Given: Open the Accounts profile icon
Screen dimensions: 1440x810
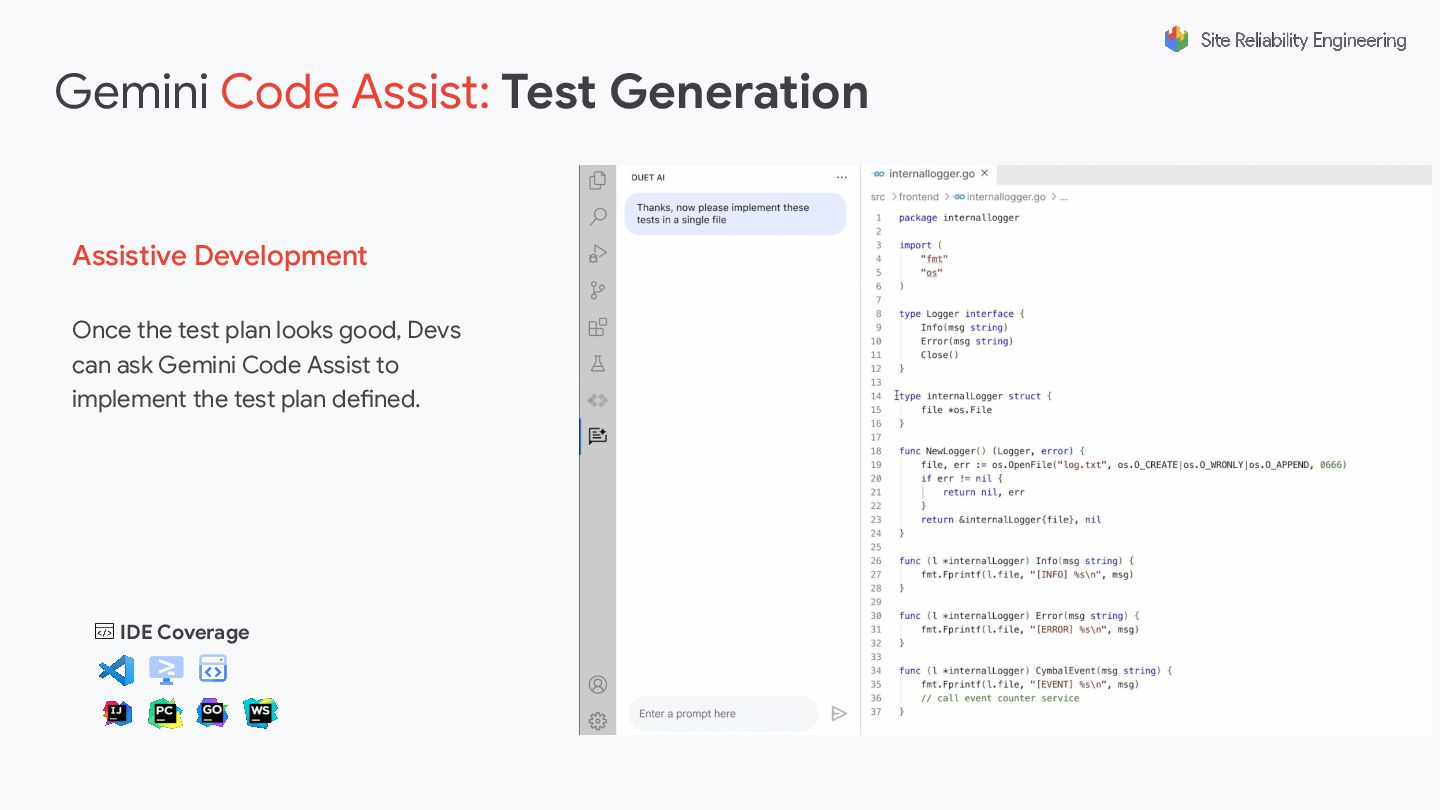Looking at the screenshot, I should 598,685.
